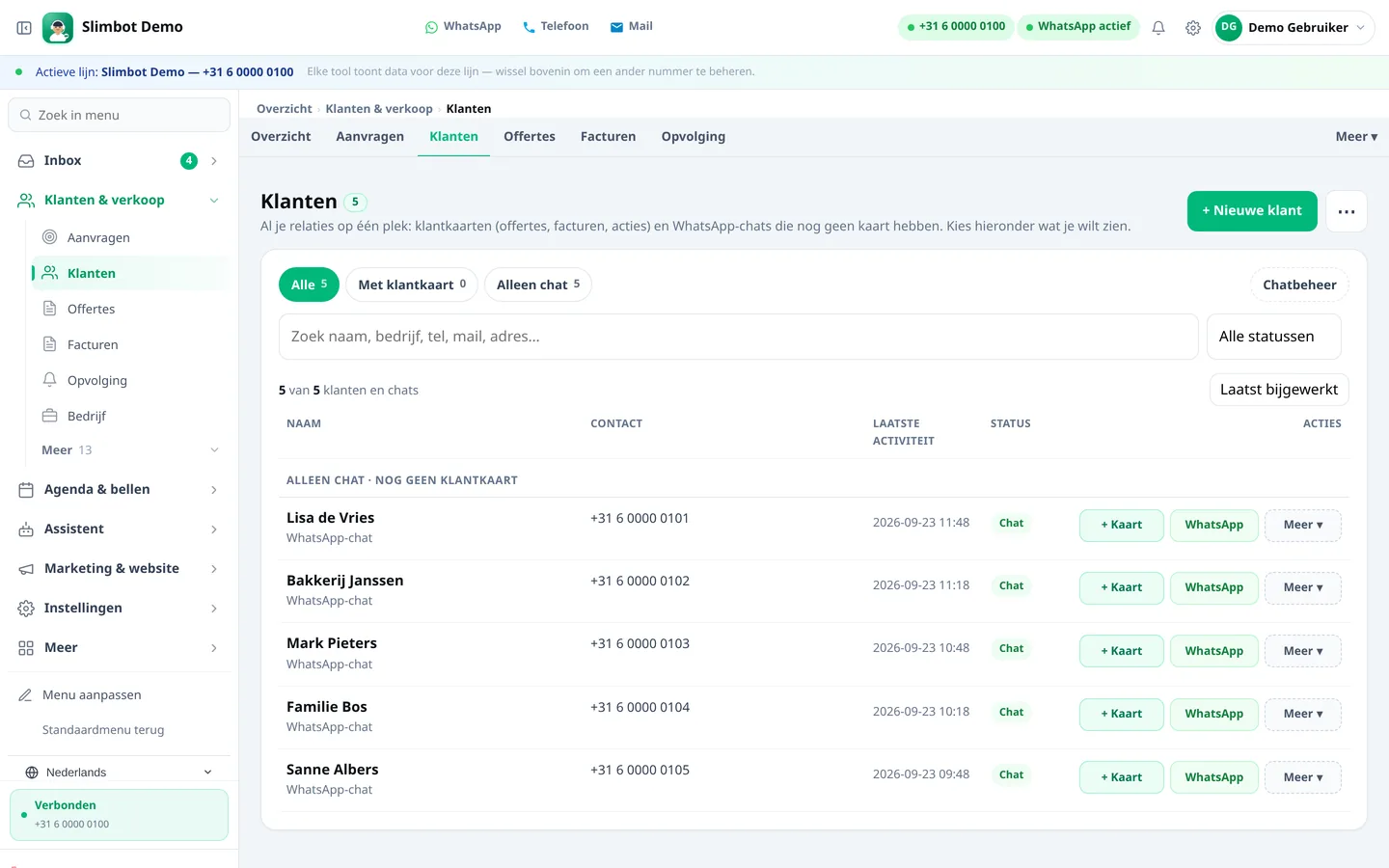This screenshot has height=868, width=1389.
Task: Switch to the Aanvragen tab
Action: (x=369, y=137)
